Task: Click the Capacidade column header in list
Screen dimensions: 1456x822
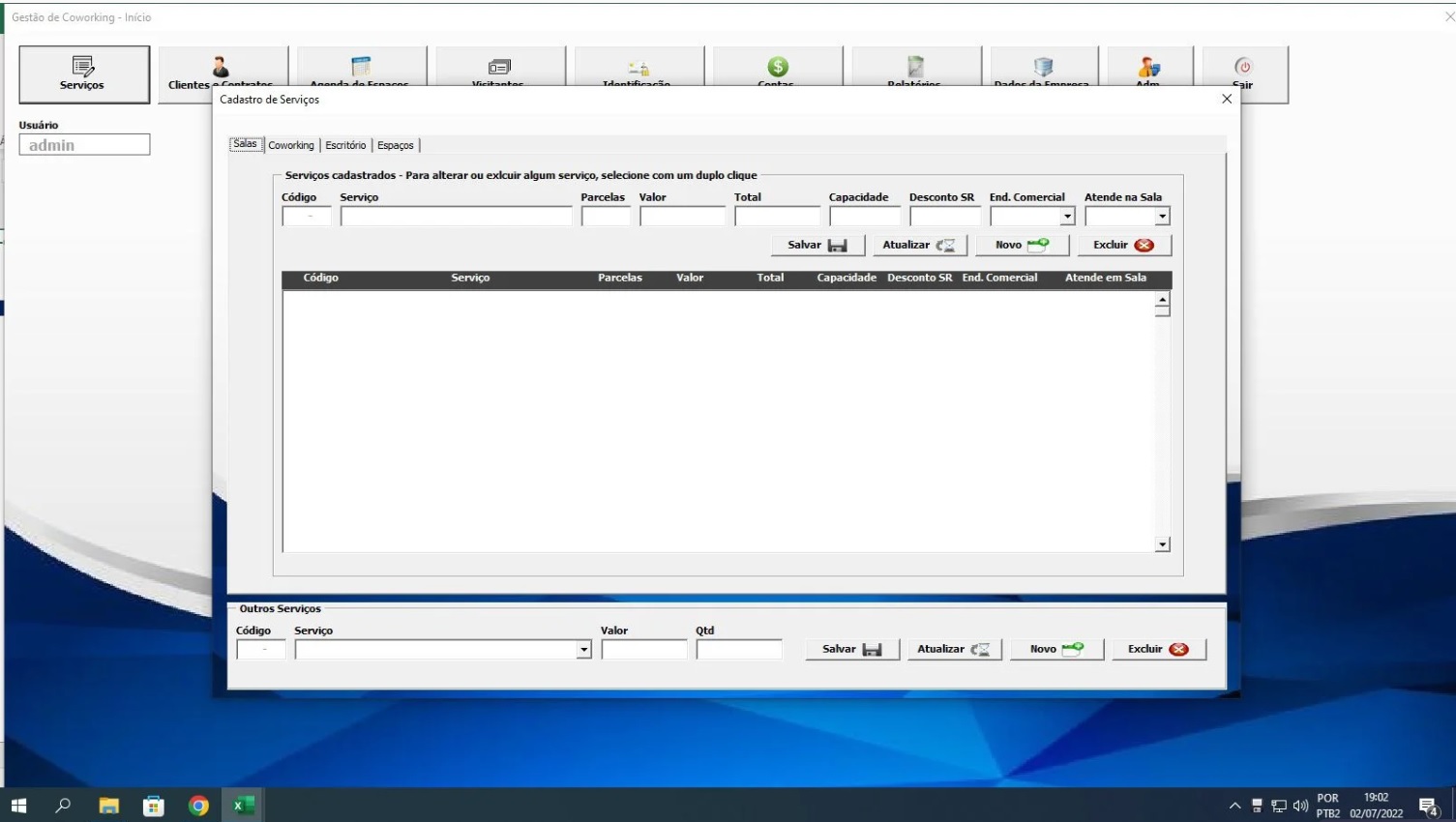Action: pos(847,278)
